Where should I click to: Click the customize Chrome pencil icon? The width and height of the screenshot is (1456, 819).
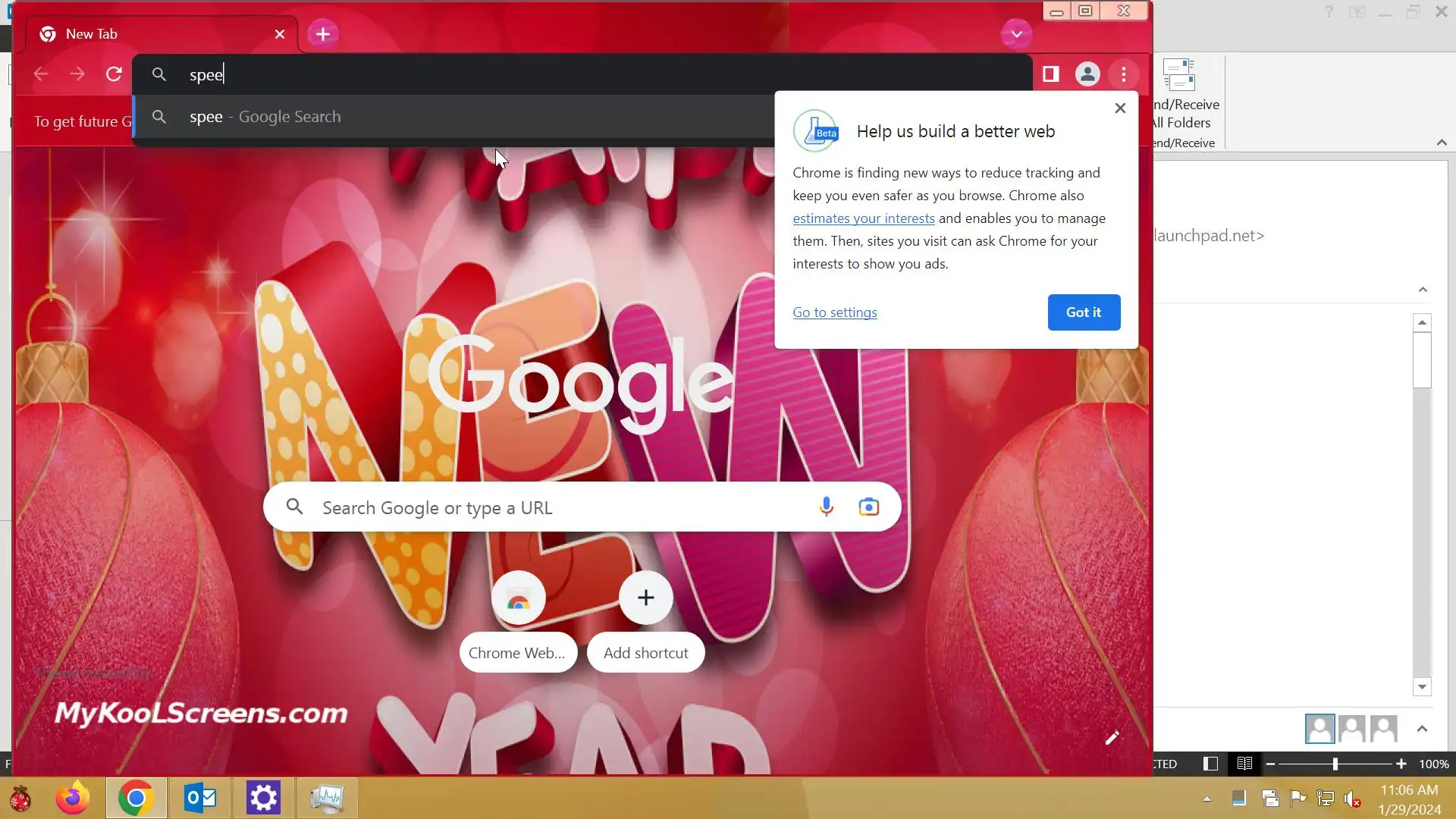(x=1112, y=738)
